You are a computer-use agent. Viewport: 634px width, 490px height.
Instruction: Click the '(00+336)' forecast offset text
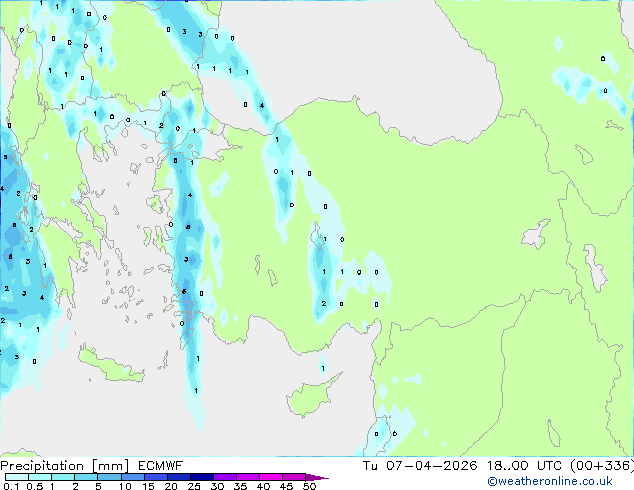click(602, 466)
